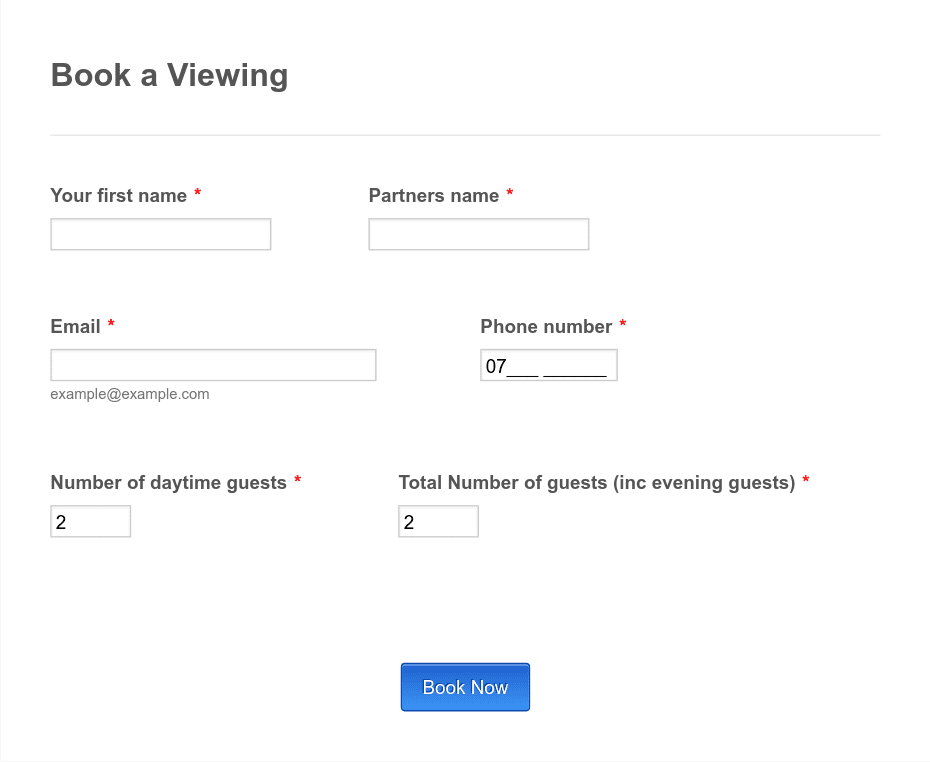
Task: Focus the Your first name input field
Action: (161, 234)
